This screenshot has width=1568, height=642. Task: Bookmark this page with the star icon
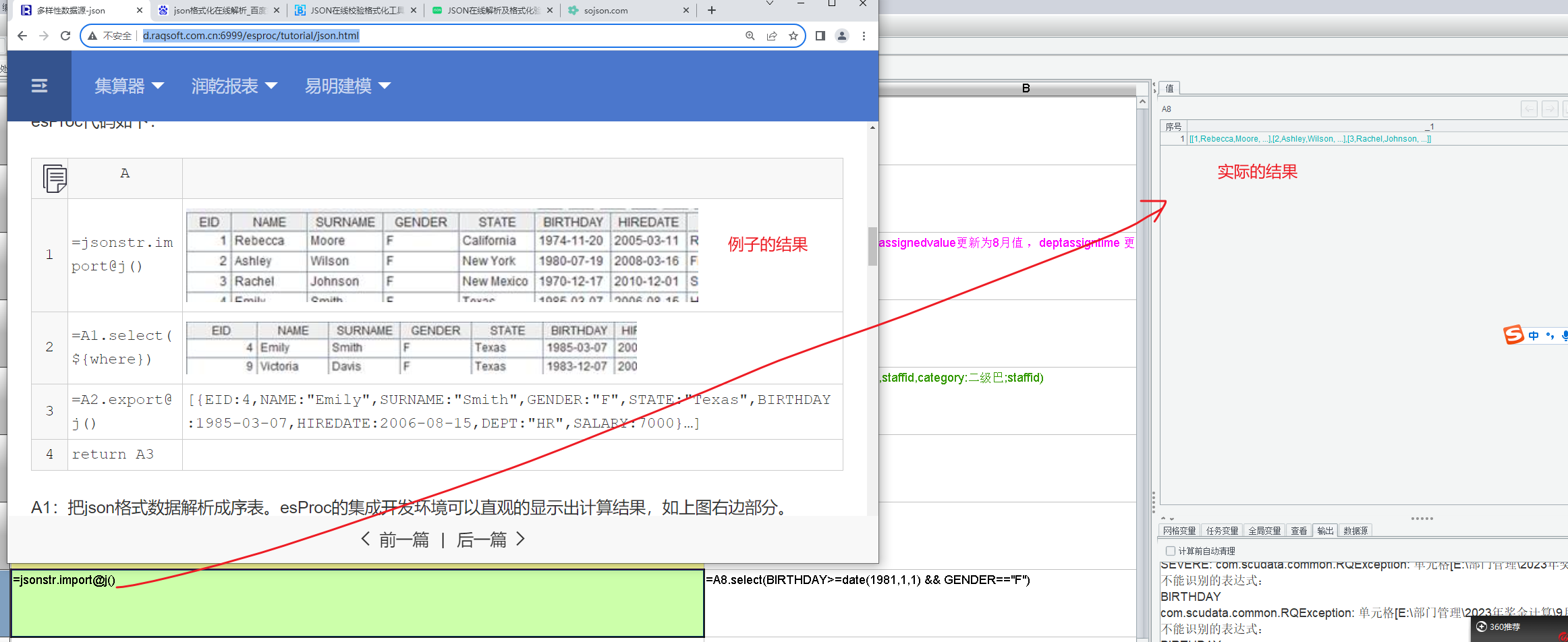tap(793, 36)
